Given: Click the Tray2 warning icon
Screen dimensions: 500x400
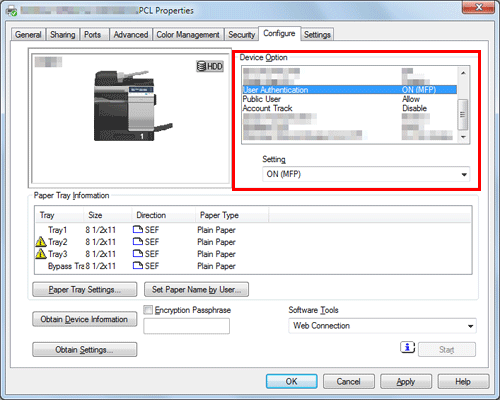Looking at the screenshot, I should click(x=41, y=242).
